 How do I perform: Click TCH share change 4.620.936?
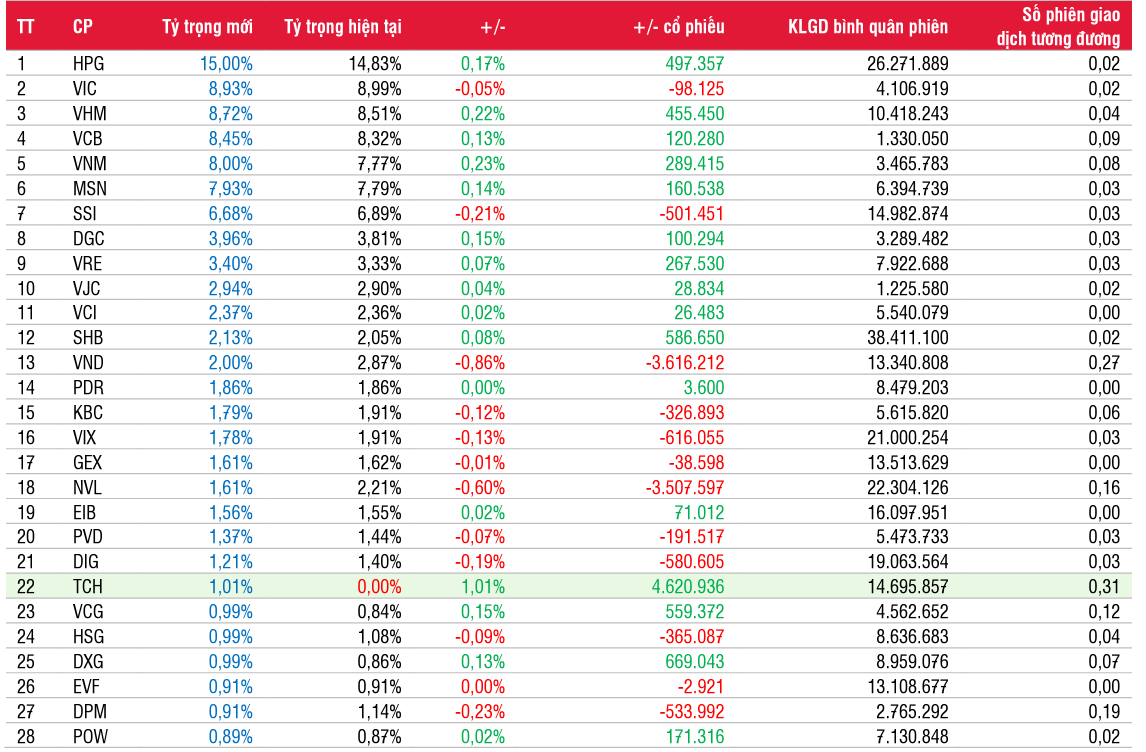tap(688, 587)
